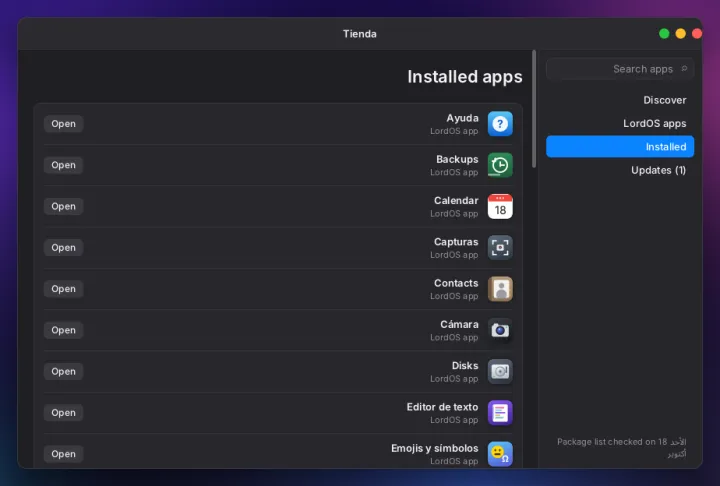Viewport: 720px width, 486px height.
Task: Close the Tienda window with red button
Action: pyautogui.click(x=697, y=34)
